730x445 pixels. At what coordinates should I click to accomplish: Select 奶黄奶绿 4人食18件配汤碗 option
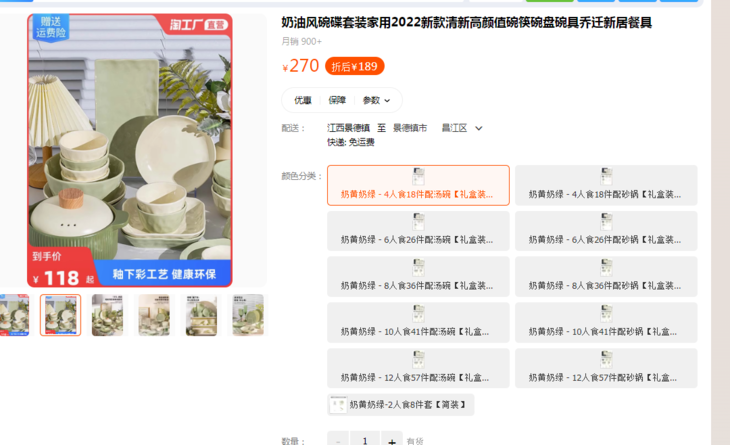(x=418, y=185)
